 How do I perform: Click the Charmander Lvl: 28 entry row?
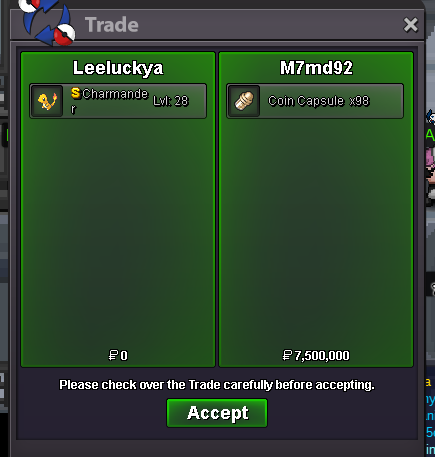tap(118, 101)
